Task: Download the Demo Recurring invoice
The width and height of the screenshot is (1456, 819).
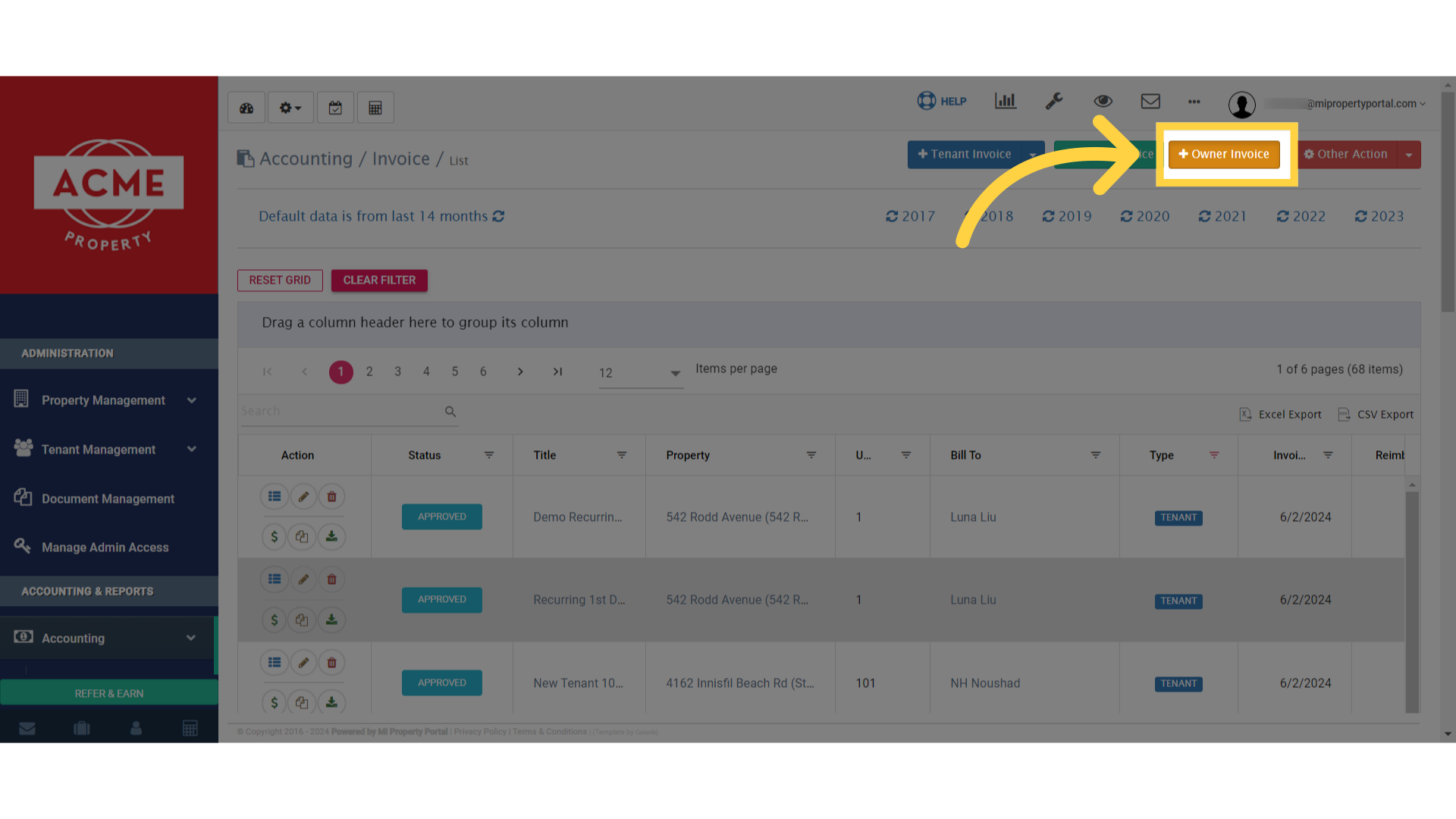Action: pyautogui.click(x=331, y=537)
